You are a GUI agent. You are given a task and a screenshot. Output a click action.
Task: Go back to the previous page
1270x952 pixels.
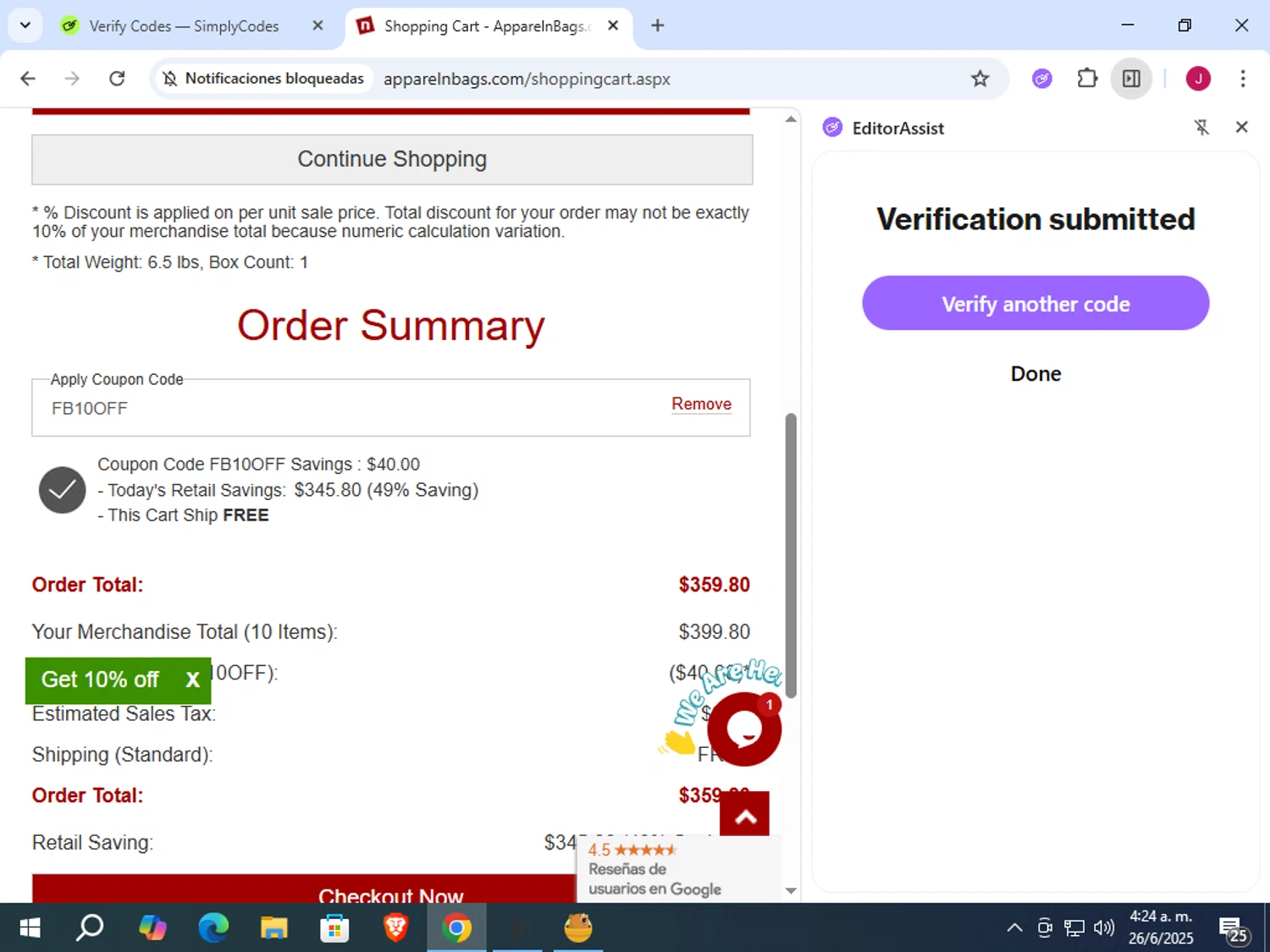point(28,79)
